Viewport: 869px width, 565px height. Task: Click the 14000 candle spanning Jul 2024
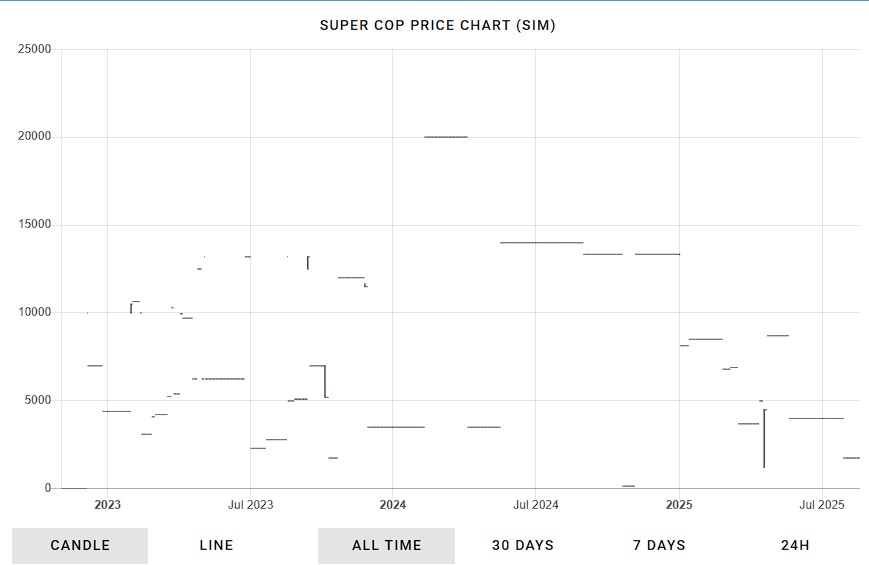click(541, 242)
